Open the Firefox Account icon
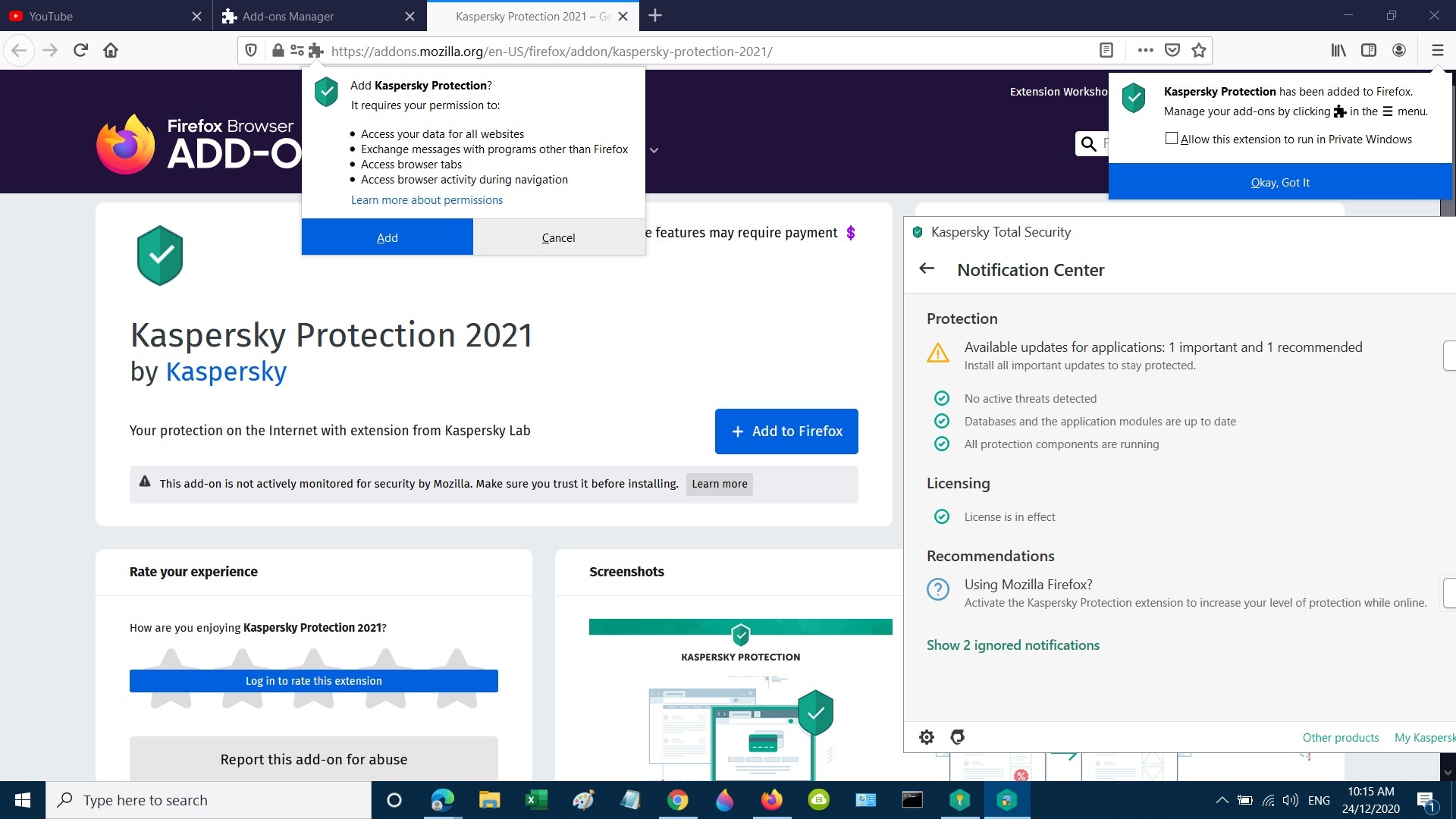This screenshot has height=819, width=1456. click(x=1399, y=51)
